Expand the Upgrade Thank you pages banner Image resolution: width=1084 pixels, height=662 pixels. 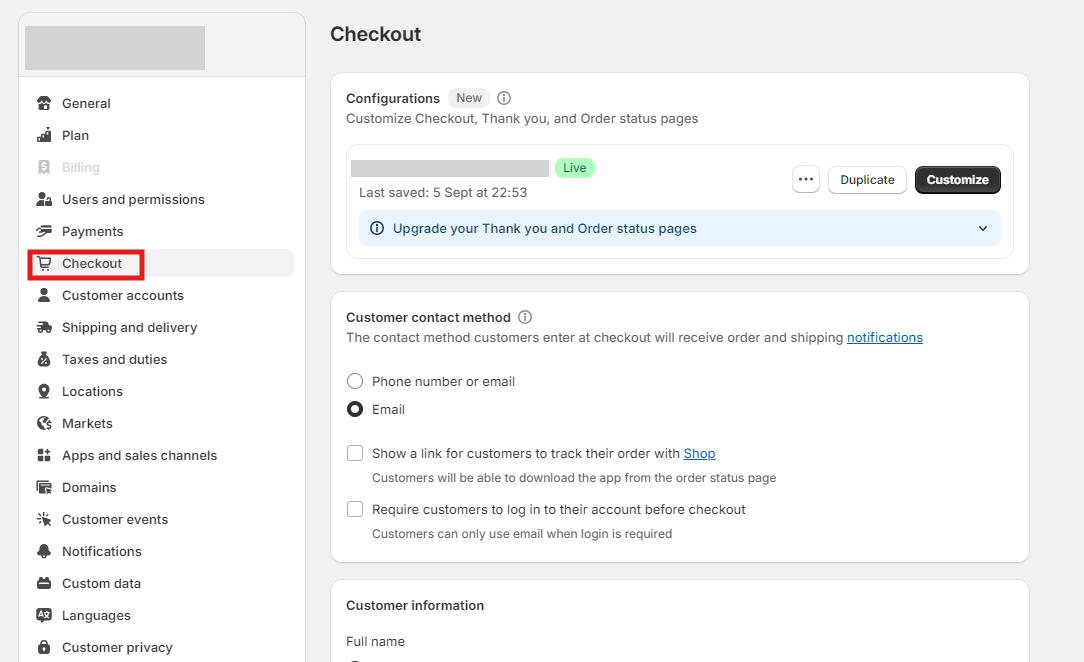(x=982, y=228)
